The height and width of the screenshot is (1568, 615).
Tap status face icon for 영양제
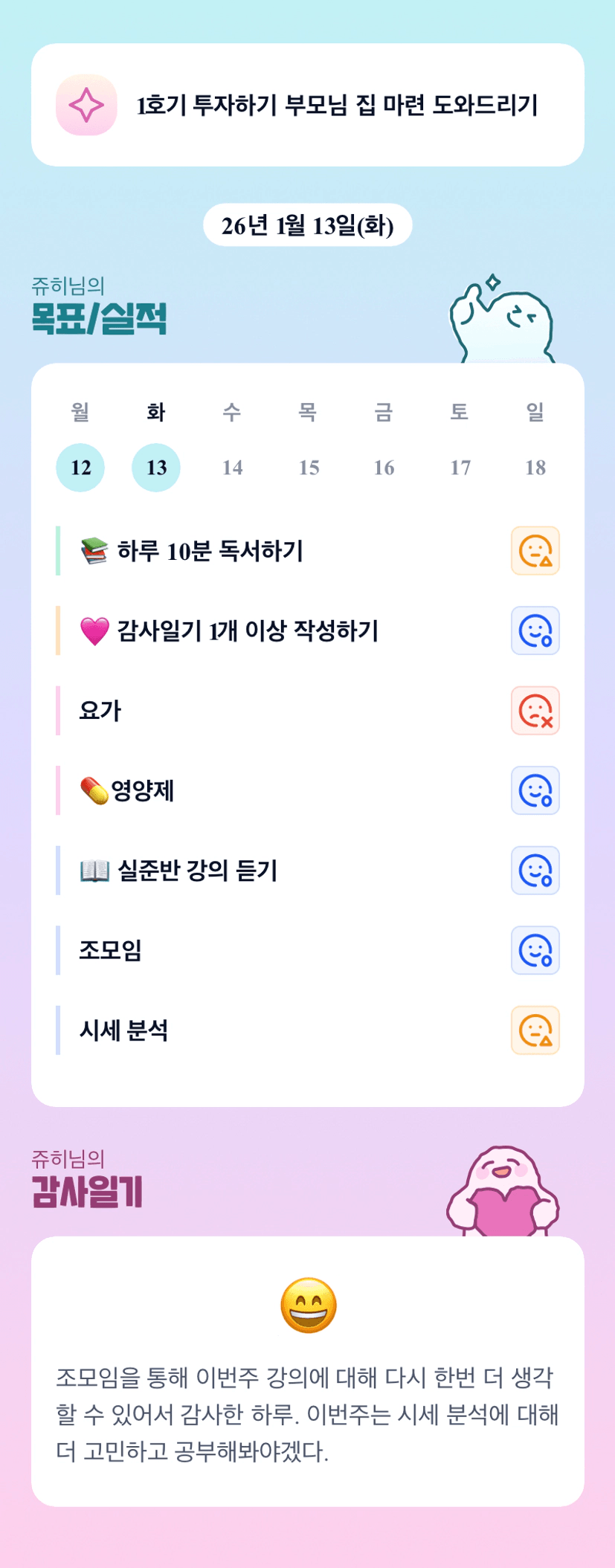pos(535,790)
